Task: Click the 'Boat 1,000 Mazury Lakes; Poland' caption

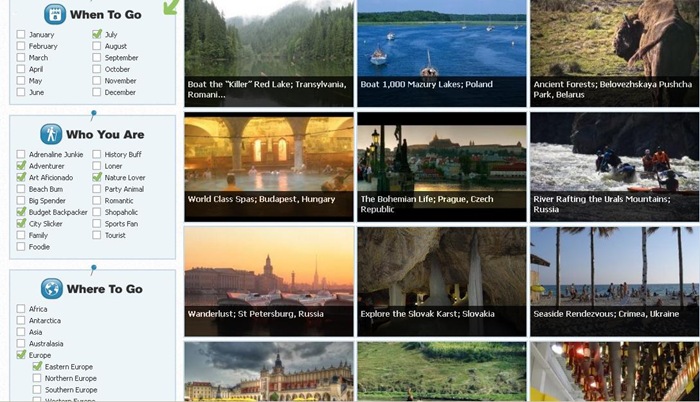Action: coord(426,84)
